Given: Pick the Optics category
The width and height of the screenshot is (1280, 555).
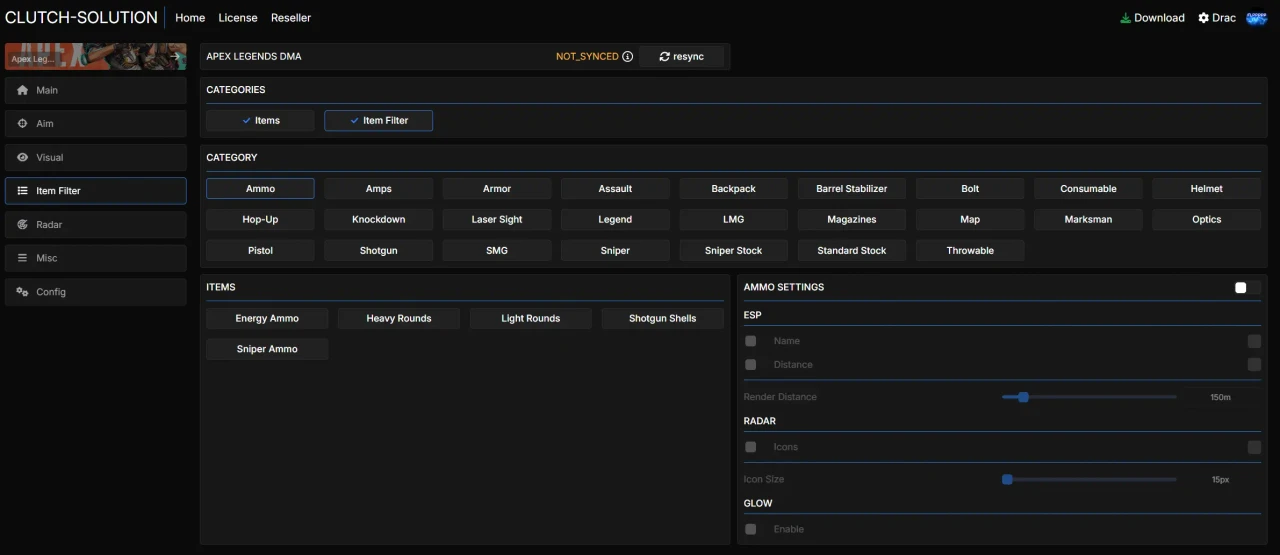Looking at the screenshot, I should (1207, 220).
